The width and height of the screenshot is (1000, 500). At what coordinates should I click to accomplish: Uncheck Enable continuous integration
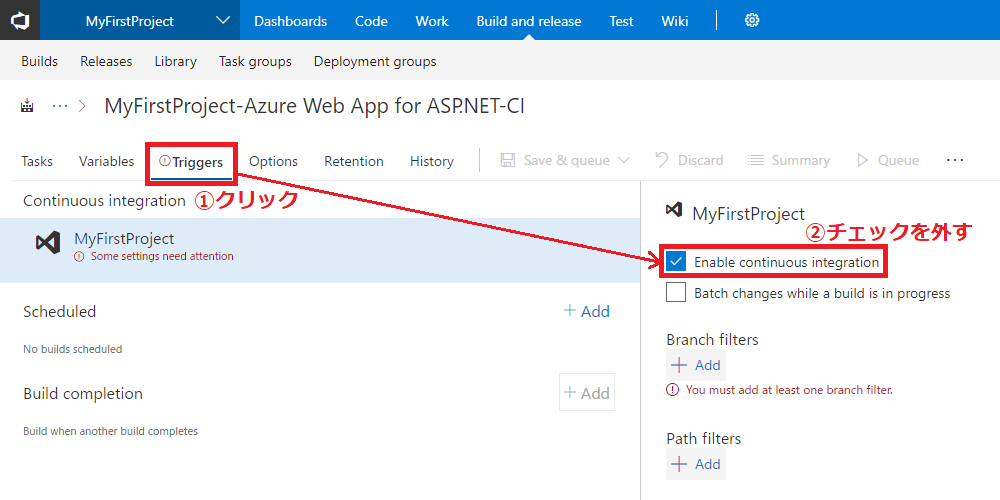click(x=676, y=261)
